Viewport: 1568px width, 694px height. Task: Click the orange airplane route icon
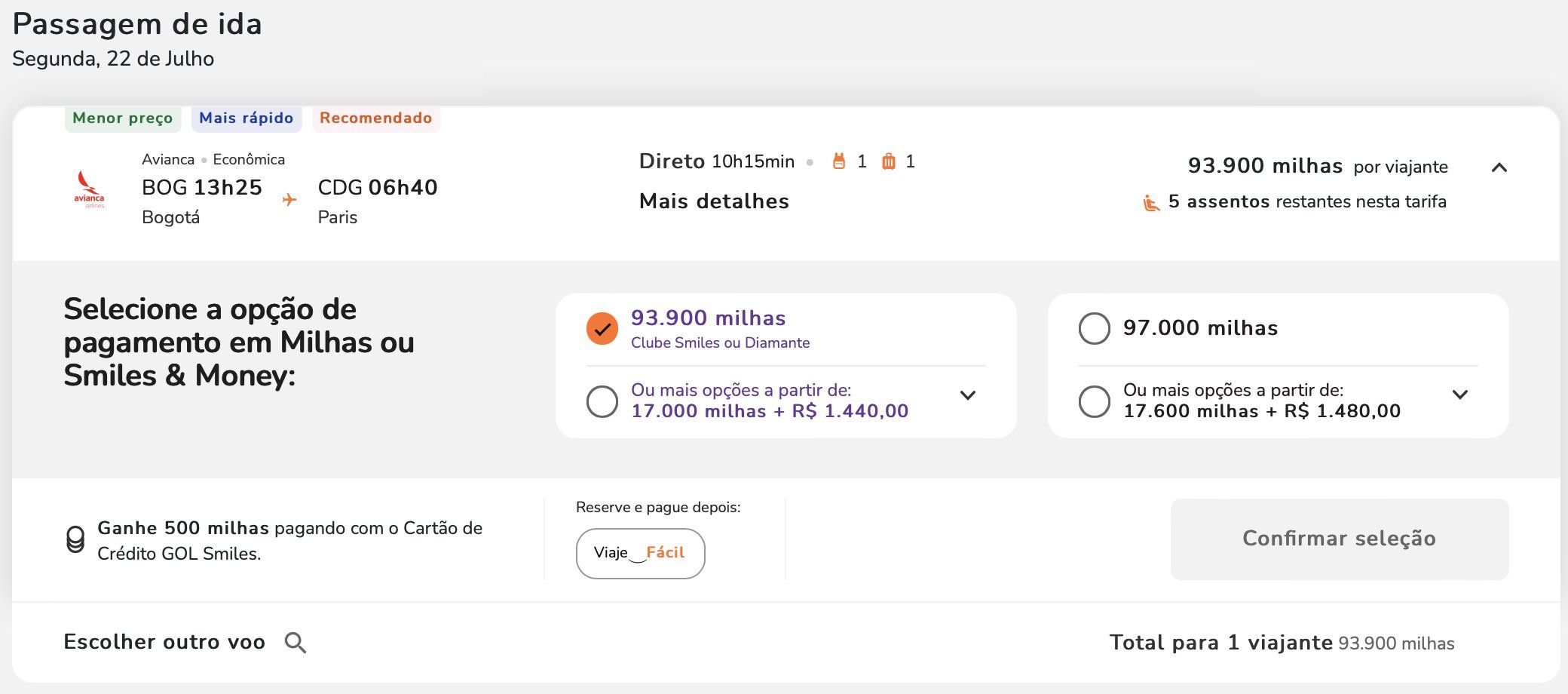point(289,200)
